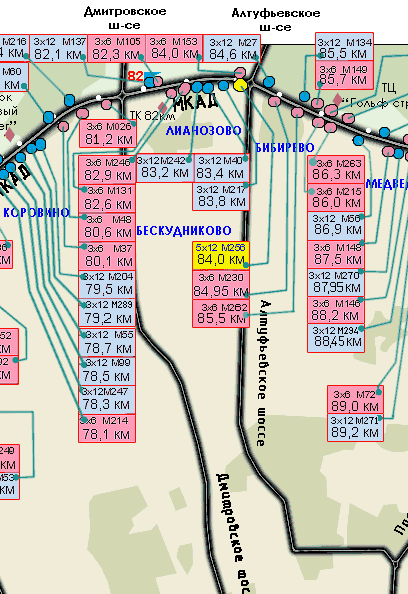Select the БЕСКУДНИКОВО district name
408x594 pixels.
184,231
